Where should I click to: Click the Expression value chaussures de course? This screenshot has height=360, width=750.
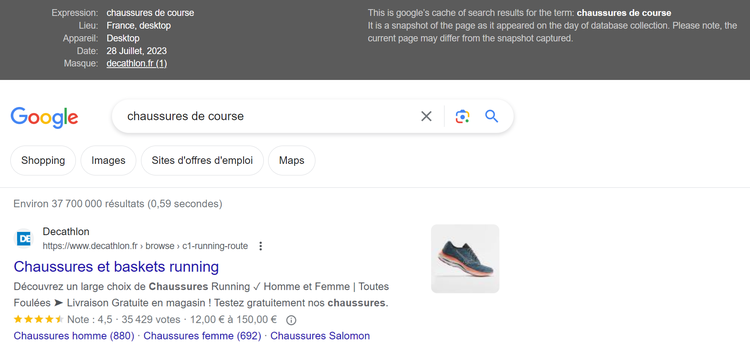(150, 13)
